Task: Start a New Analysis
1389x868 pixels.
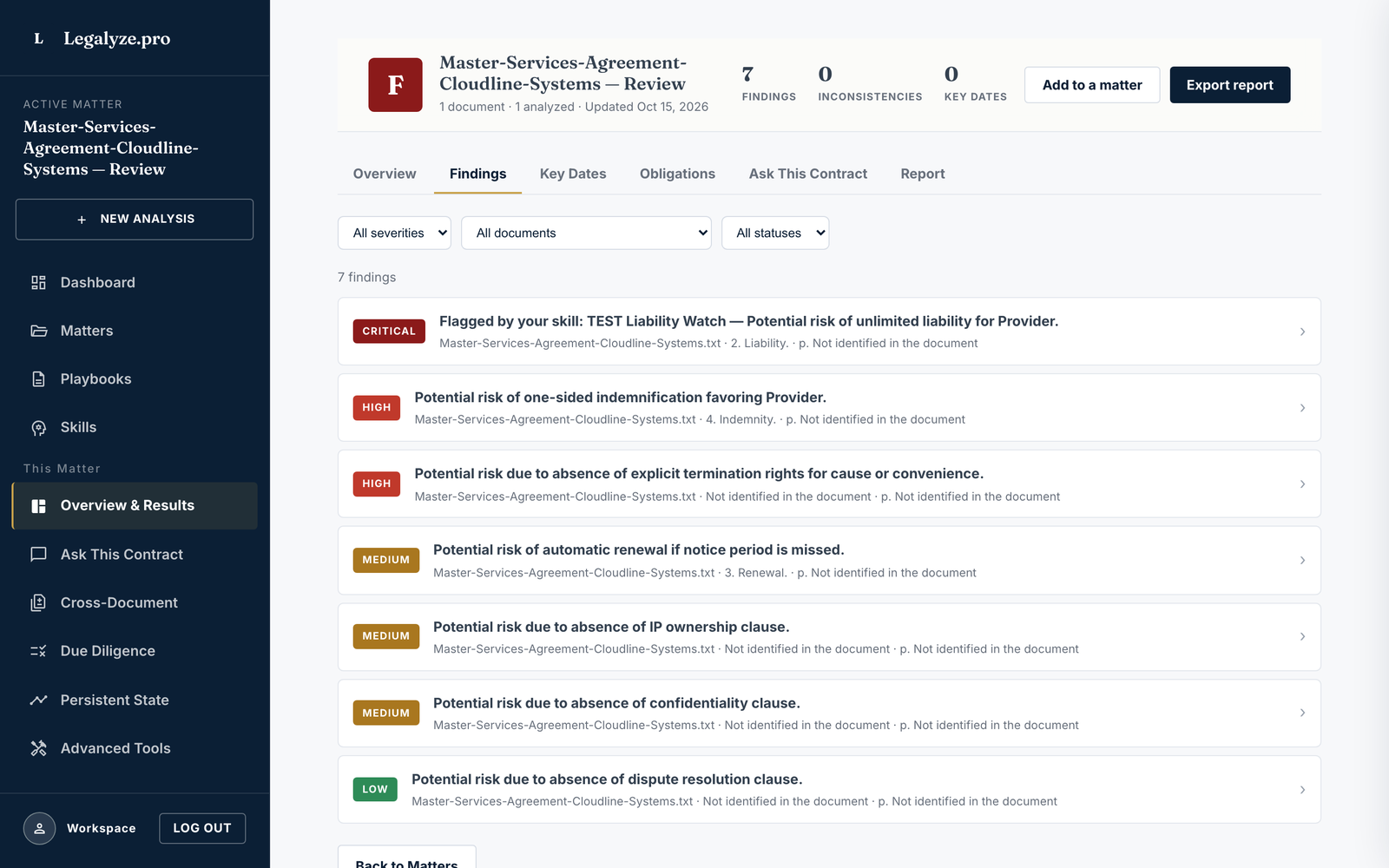Action: click(135, 220)
